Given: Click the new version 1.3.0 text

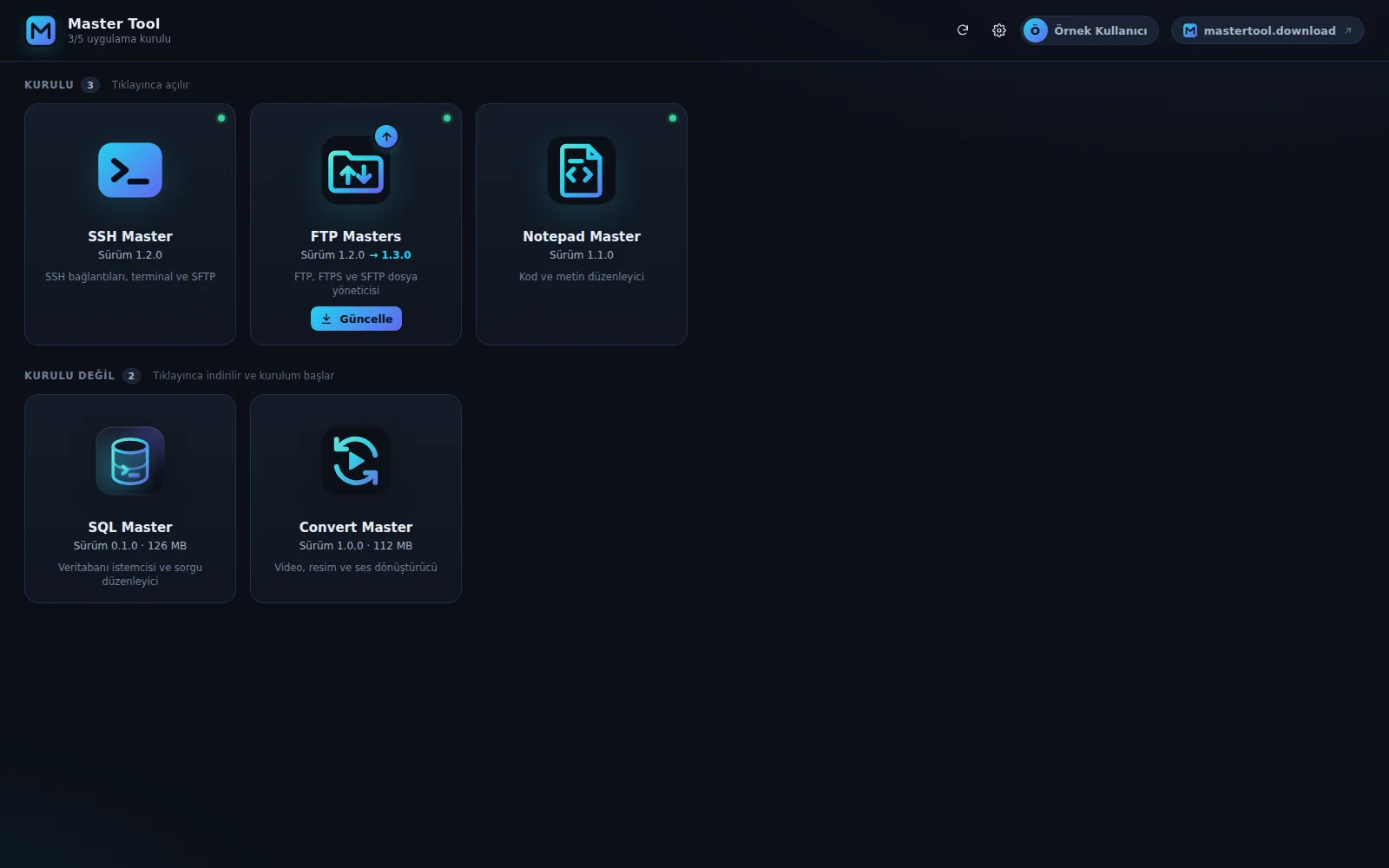Looking at the screenshot, I should (396, 255).
